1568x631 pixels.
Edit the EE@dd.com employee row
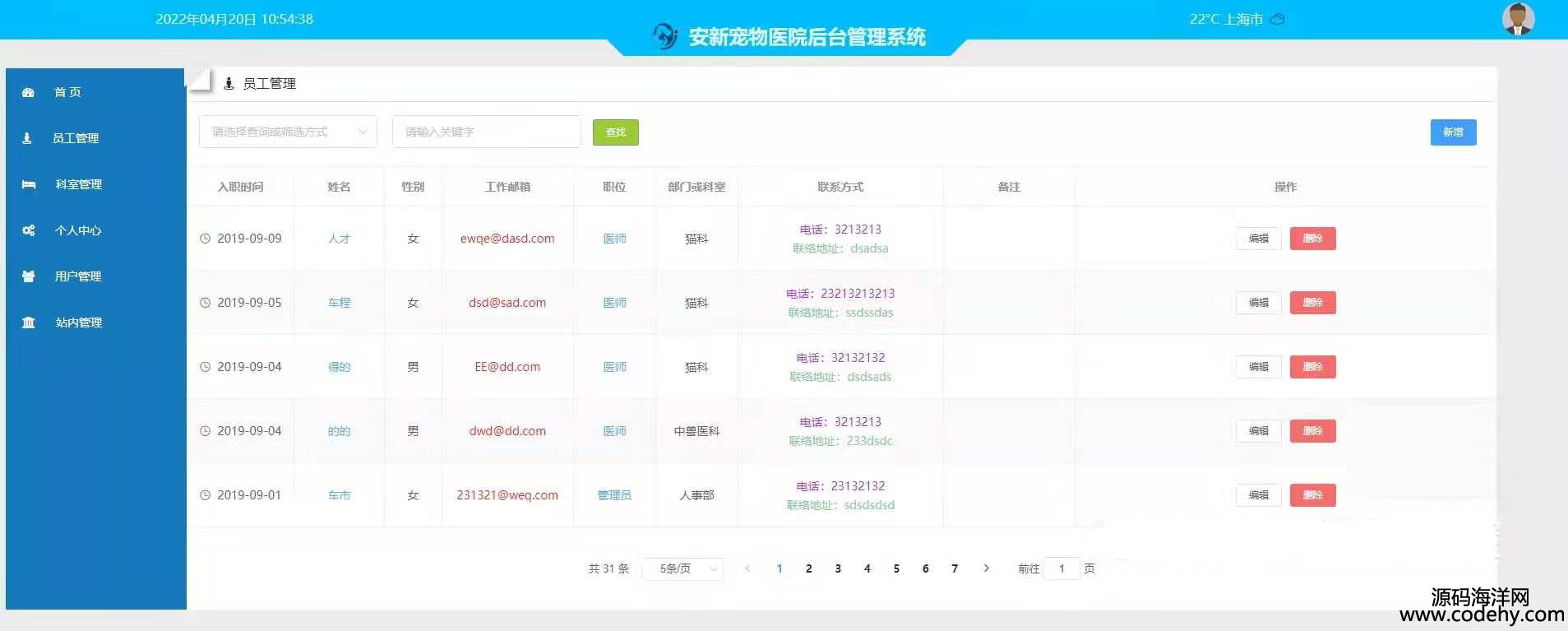pos(1258,367)
